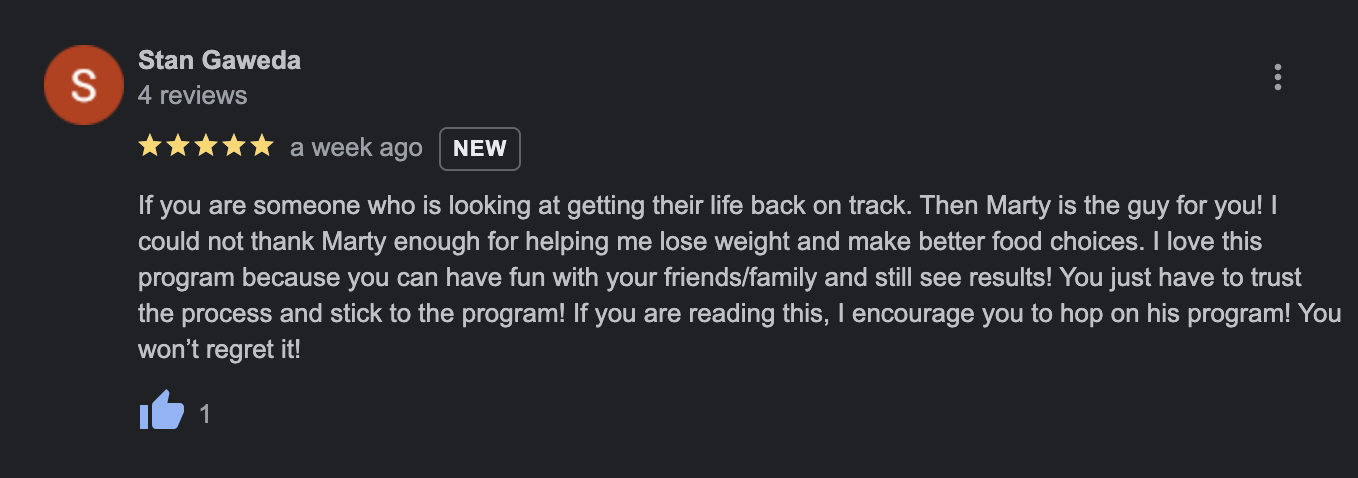Click the second yellow rating star
1358x478 pixels.
(178, 147)
